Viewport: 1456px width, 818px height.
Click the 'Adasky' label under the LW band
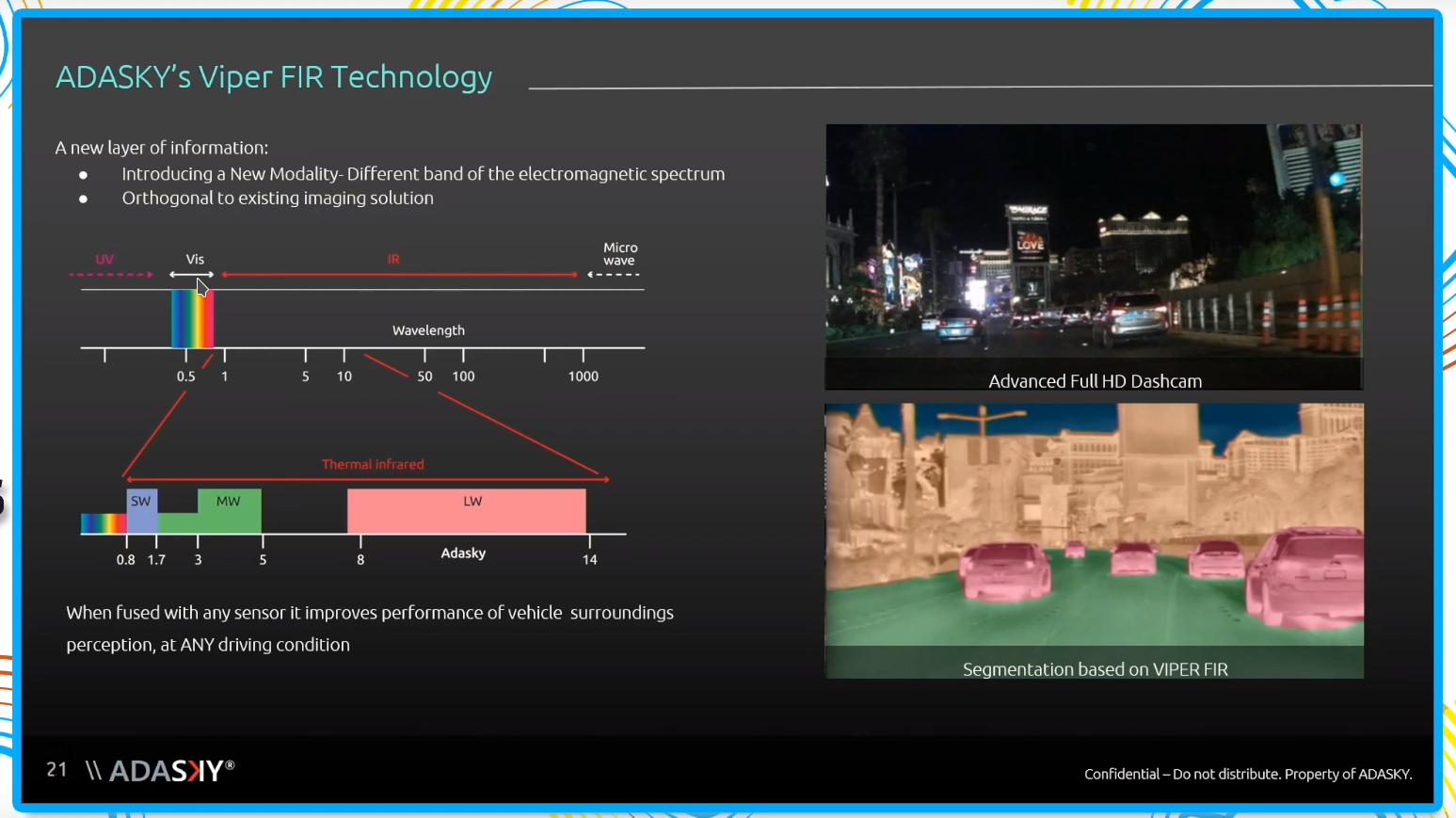463,553
